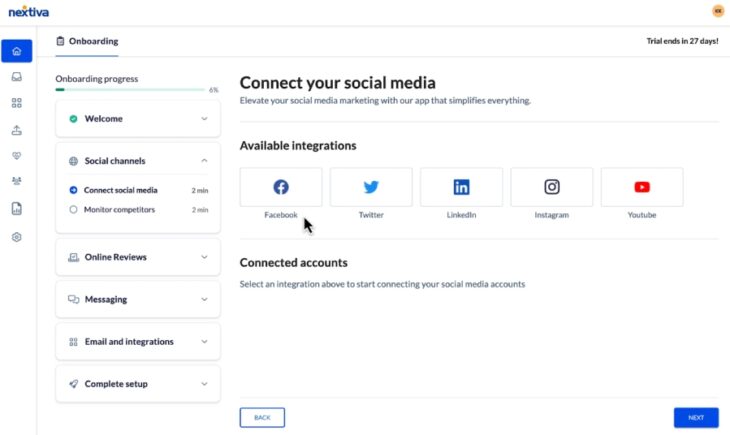Select the Twitter integration tile

tap(371, 187)
